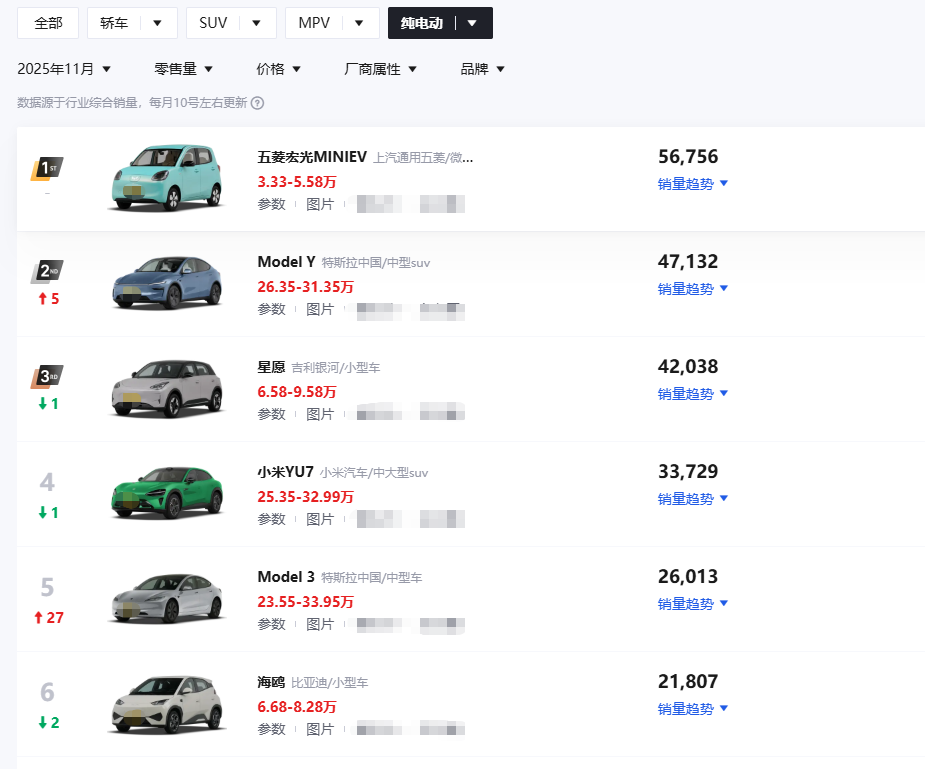Click the 1st place rank badge
925x769 pixels.
click(47, 168)
